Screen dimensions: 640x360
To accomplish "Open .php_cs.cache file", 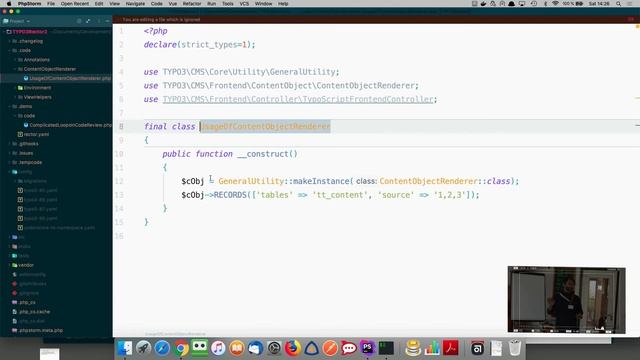I will [34, 312].
